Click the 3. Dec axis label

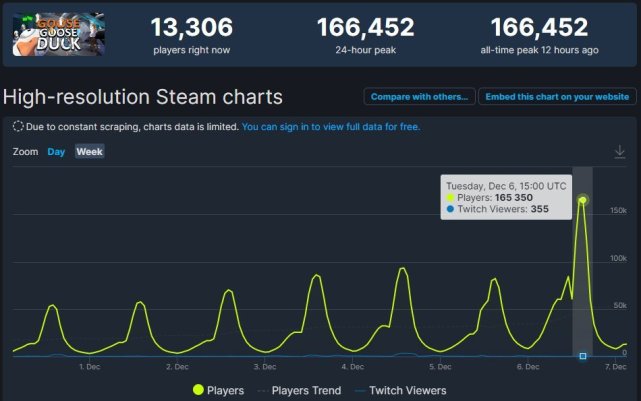pos(265,367)
